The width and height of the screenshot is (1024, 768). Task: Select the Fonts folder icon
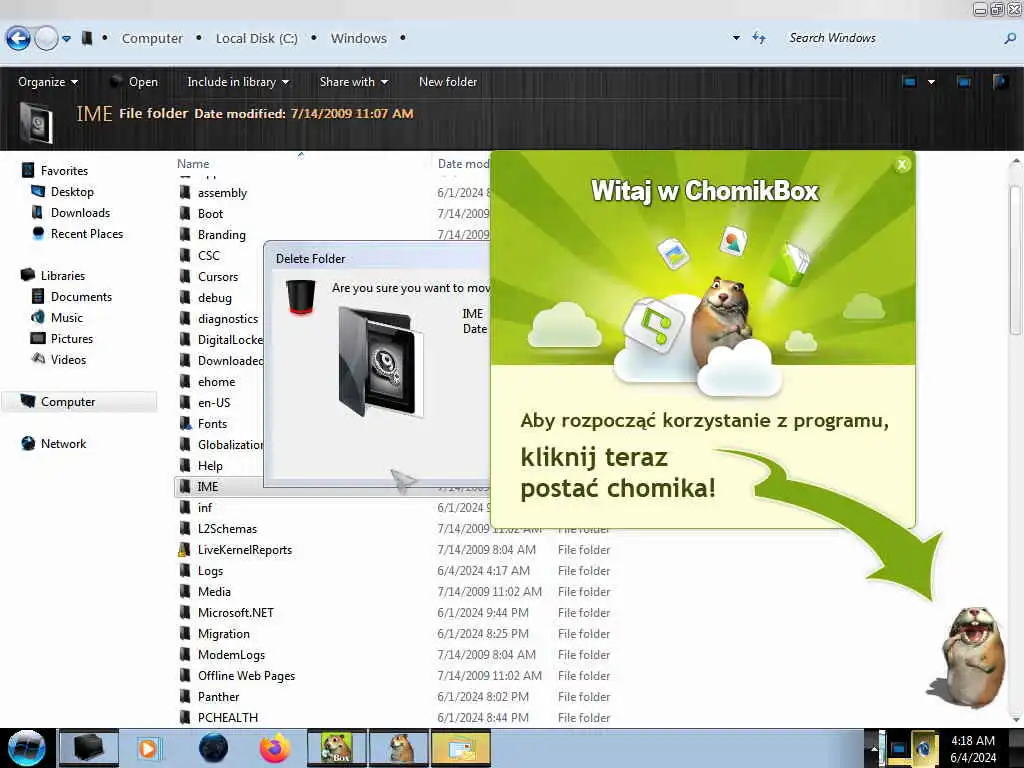pyautogui.click(x=185, y=423)
